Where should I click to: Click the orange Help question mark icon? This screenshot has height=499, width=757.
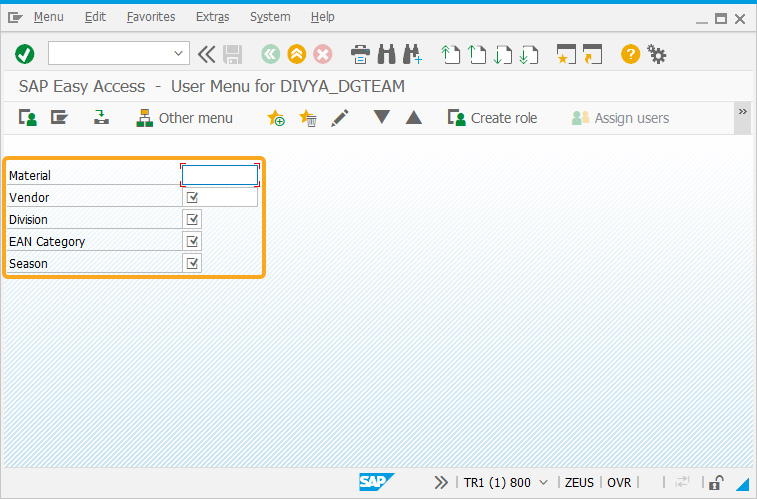[630, 54]
